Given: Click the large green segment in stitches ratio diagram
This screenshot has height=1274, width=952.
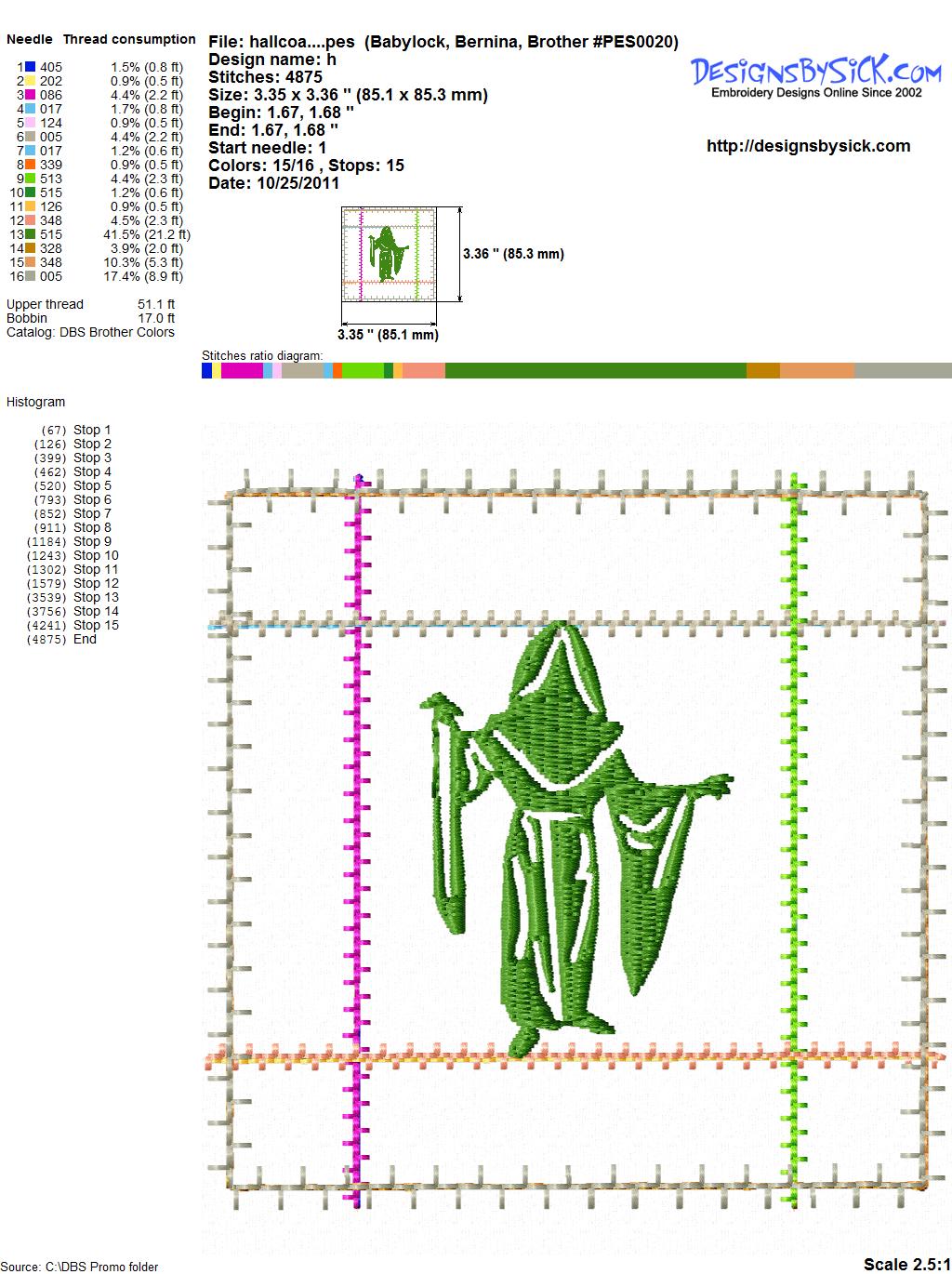Looking at the screenshot, I should (x=595, y=371).
